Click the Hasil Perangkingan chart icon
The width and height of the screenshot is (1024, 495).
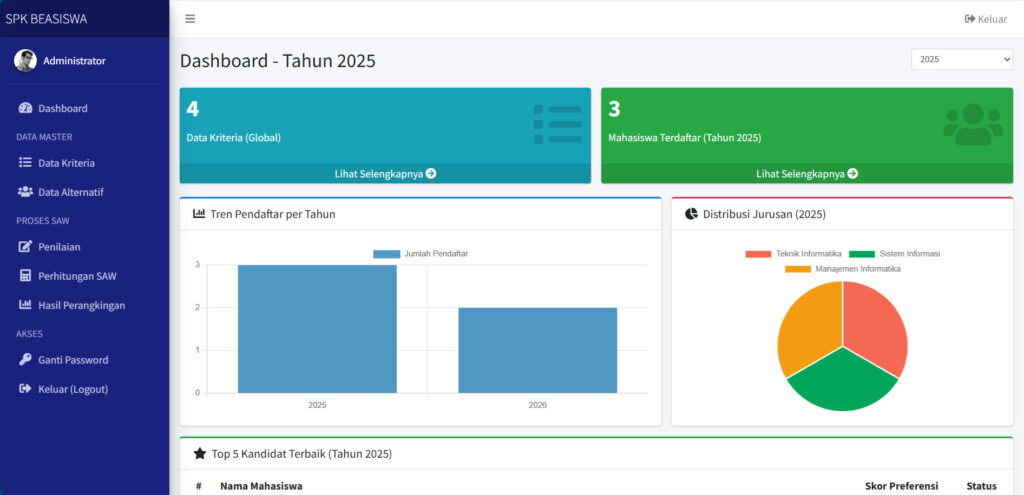(x=26, y=305)
